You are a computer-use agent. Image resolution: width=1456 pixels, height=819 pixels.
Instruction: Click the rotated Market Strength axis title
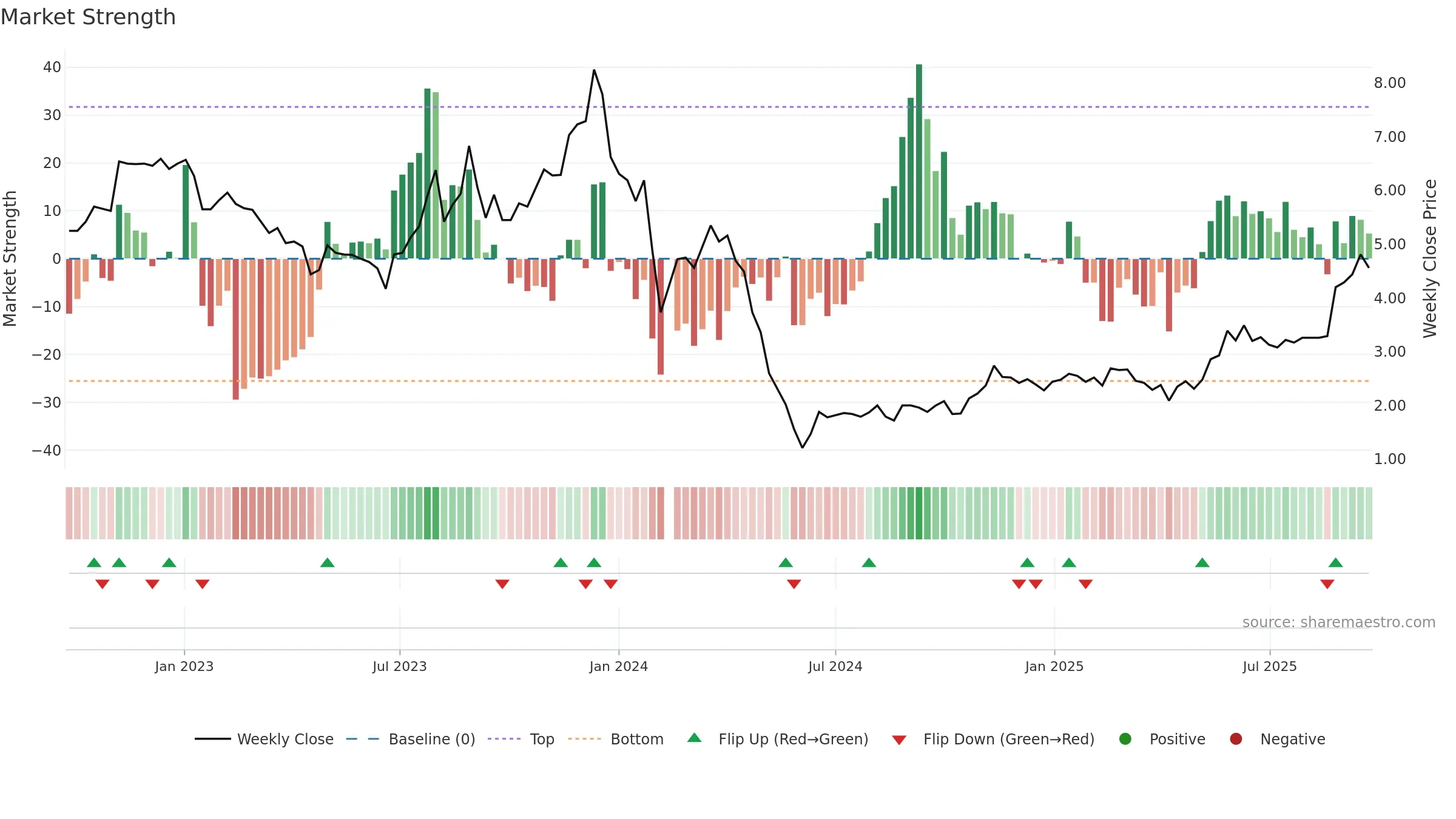click(10, 258)
